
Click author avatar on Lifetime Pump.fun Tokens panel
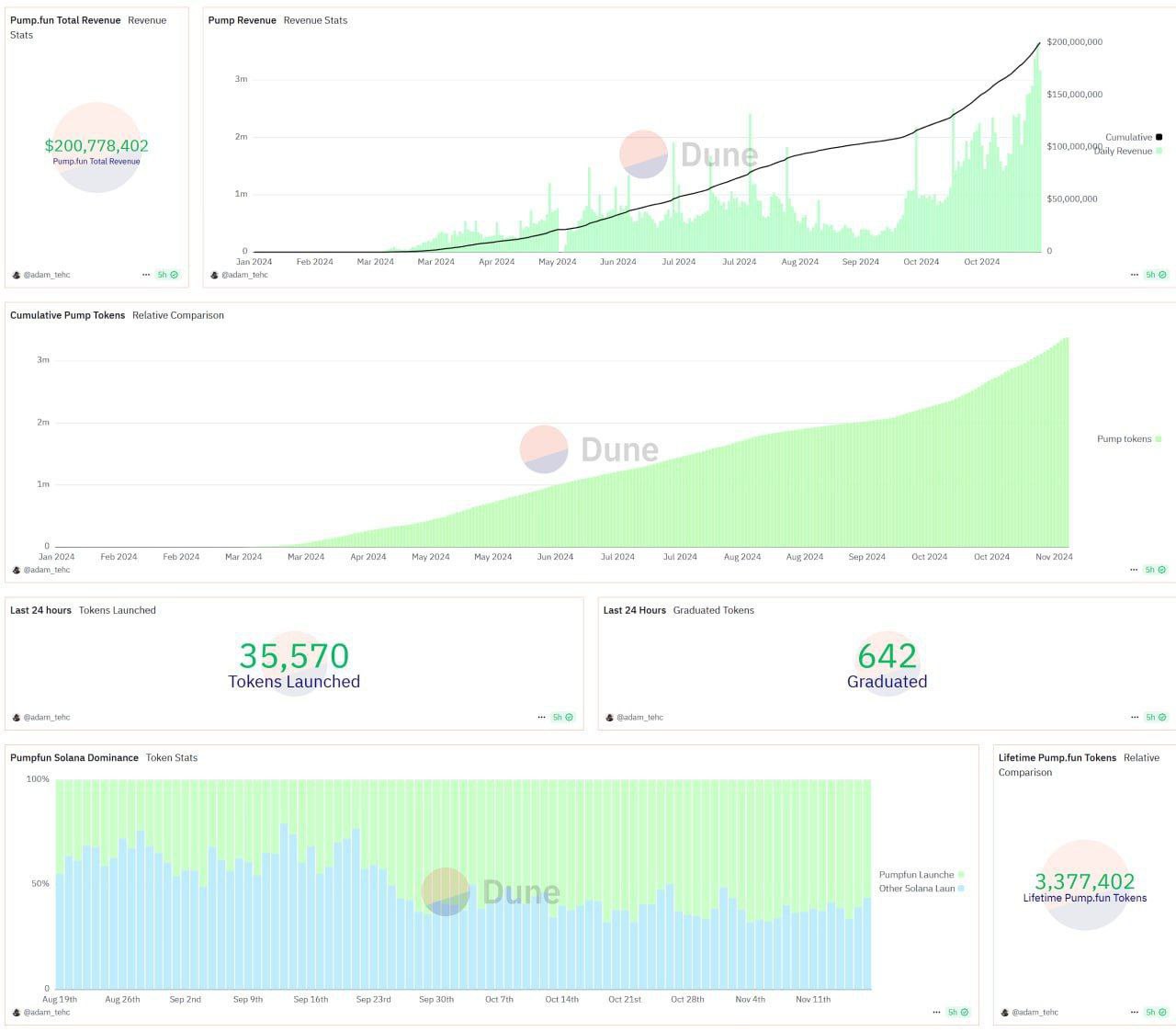click(1004, 1012)
